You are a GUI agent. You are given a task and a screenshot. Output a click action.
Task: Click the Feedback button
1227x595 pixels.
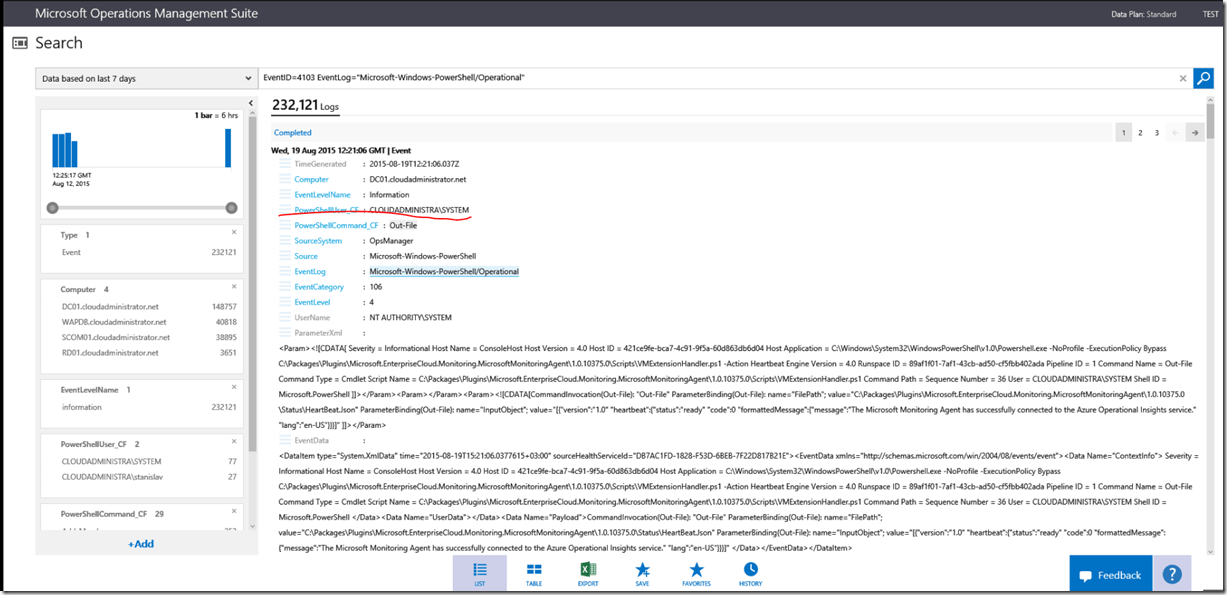(1109, 575)
